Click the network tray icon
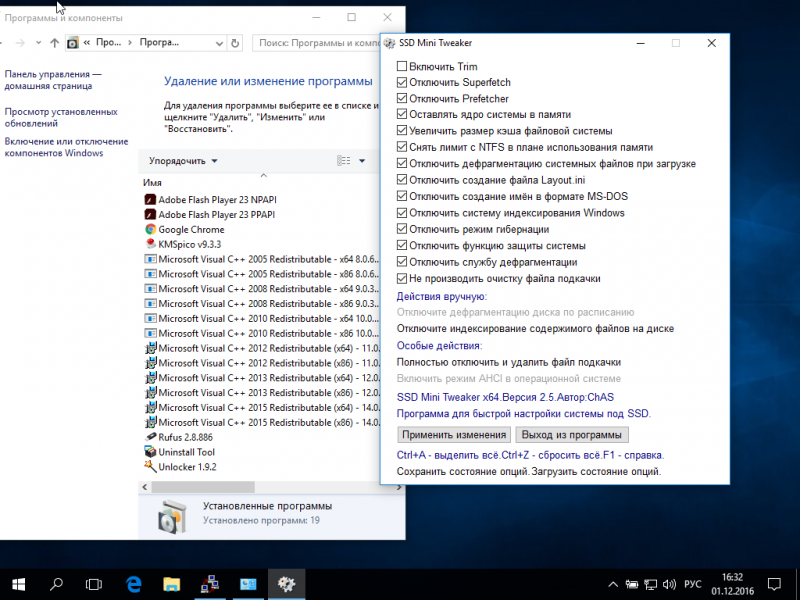800x600 pixels. tap(651, 584)
